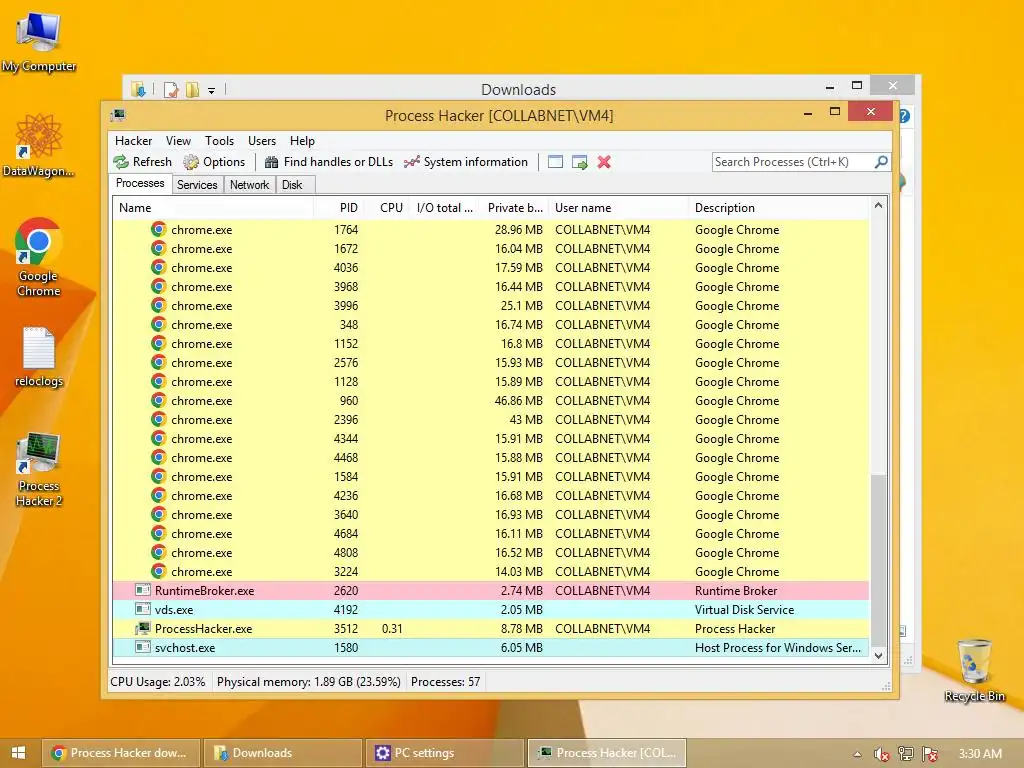This screenshot has height=768, width=1024.
Task: Sort by Description column header
Action: pos(779,208)
